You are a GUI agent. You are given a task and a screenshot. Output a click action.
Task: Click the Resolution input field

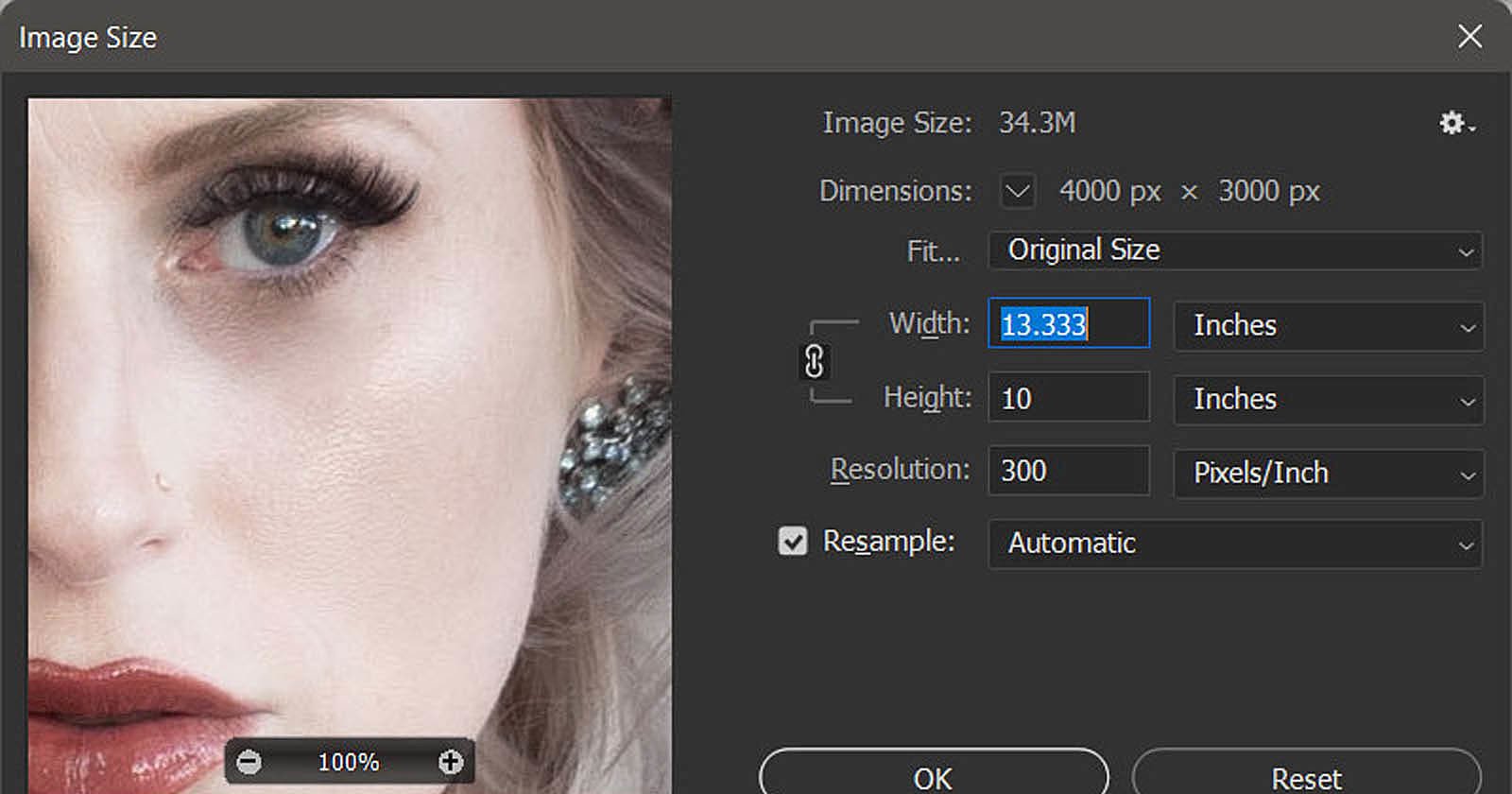[1069, 471]
